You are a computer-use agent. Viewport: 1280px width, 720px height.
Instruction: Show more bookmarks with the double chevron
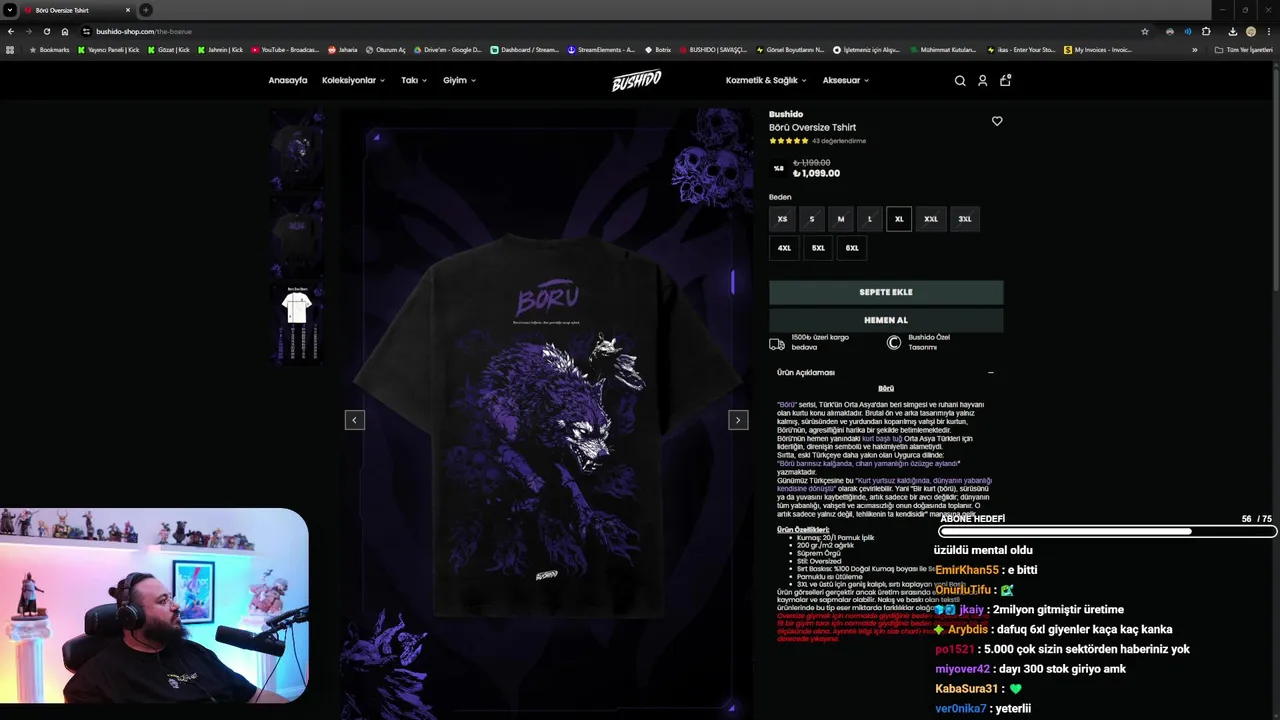1194,50
